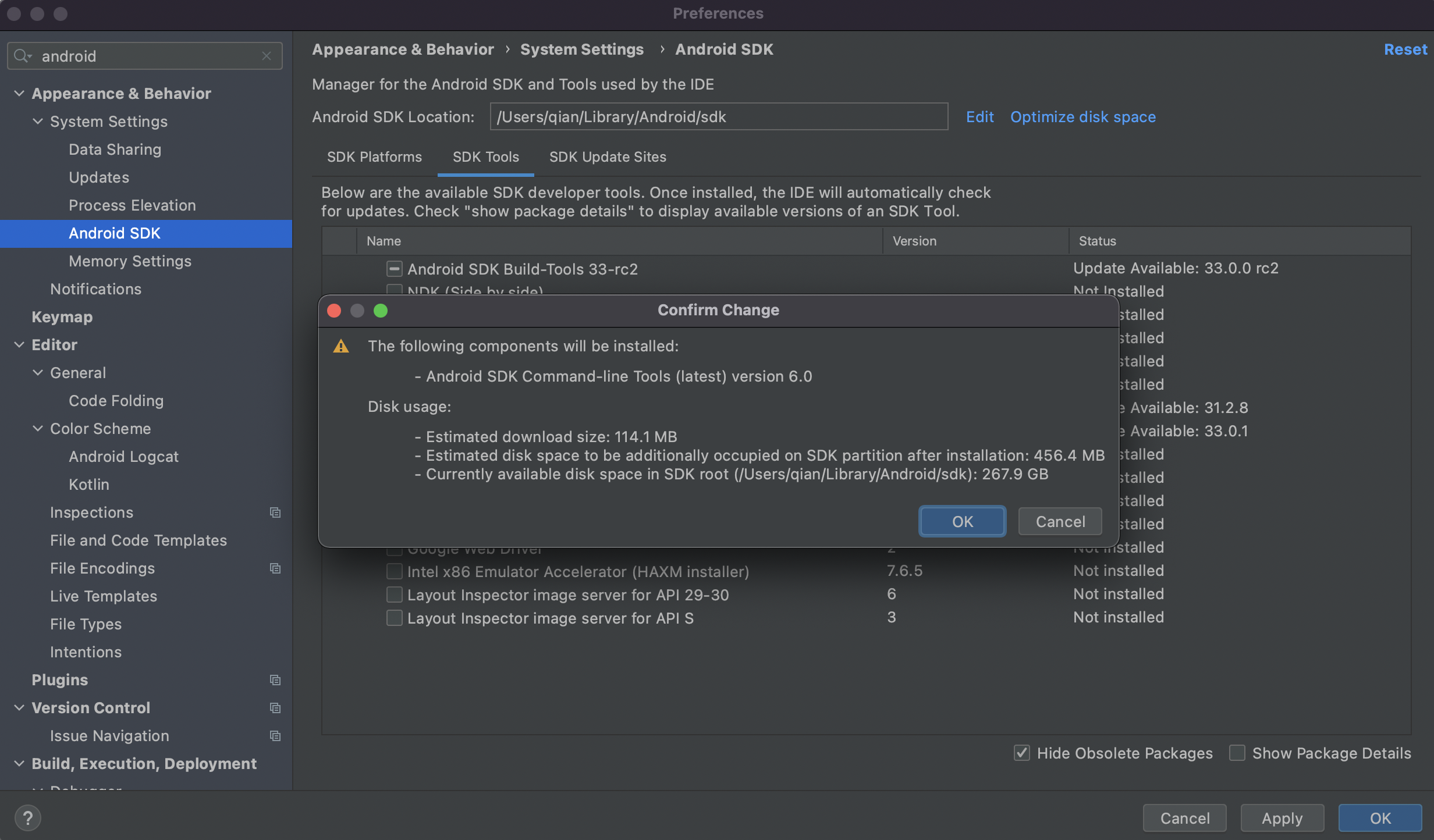The width and height of the screenshot is (1434, 840).
Task: Click the Optimize disk space link
Action: point(1083,117)
